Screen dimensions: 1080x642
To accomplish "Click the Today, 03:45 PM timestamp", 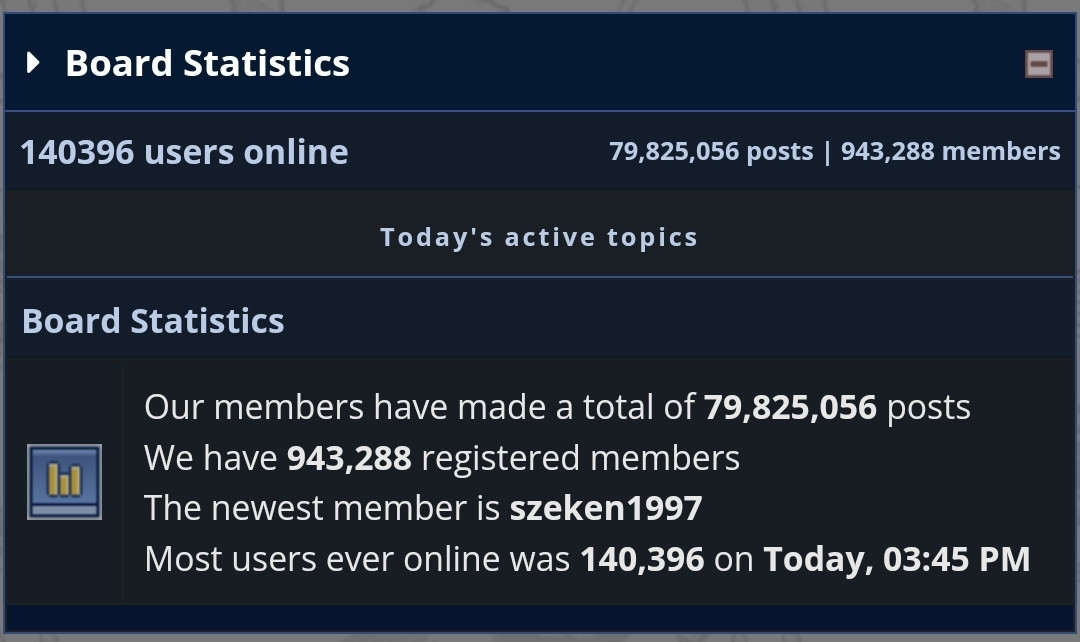I will [x=897, y=559].
